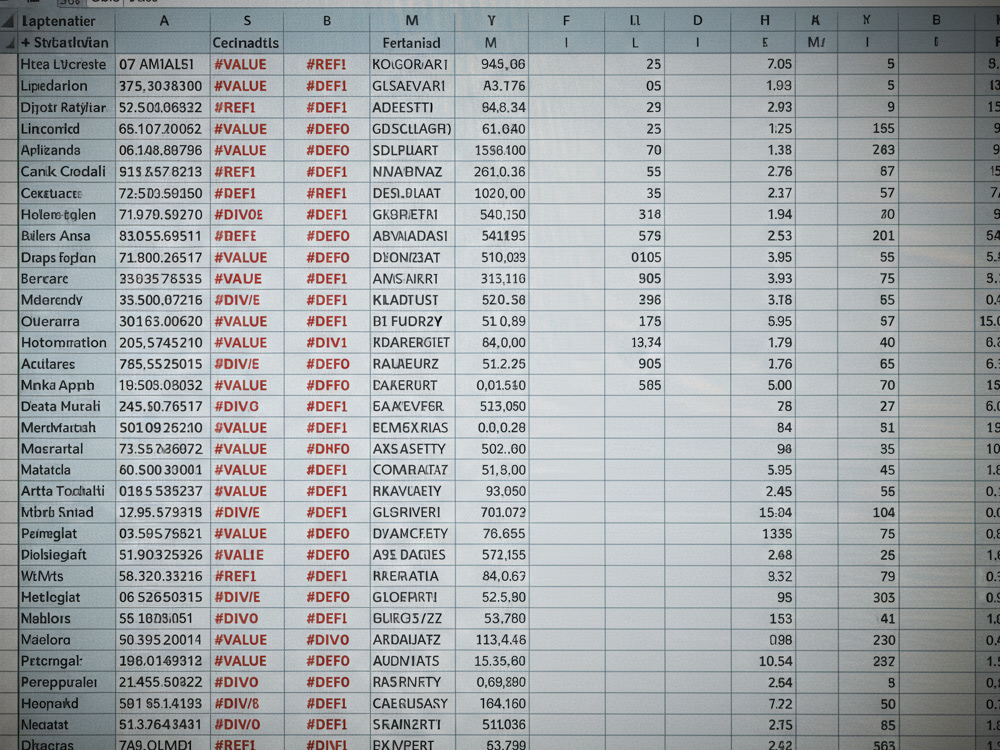
Task: Click the value 205,5745210
Action: pos(160,342)
